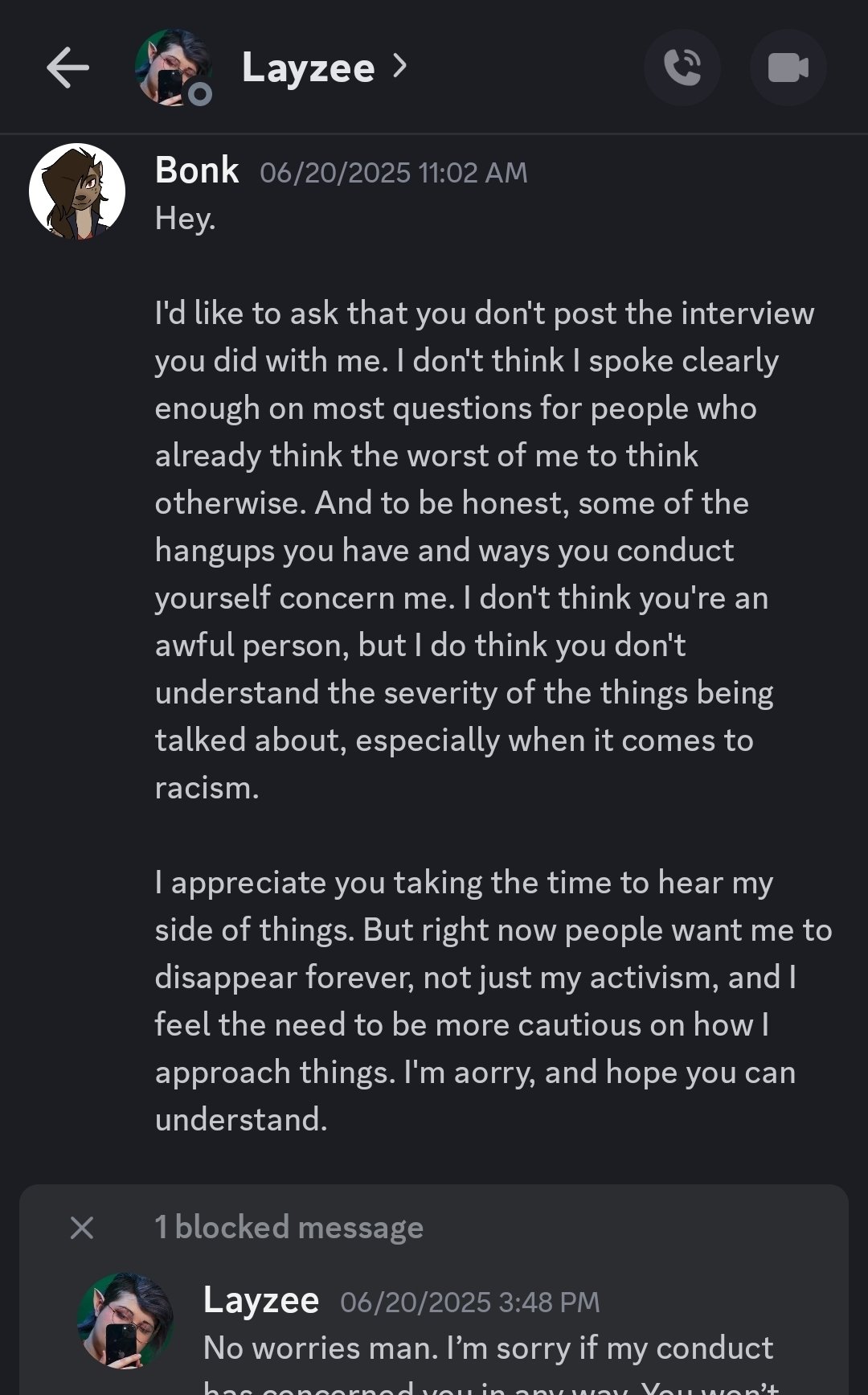Tap the 11:02 AM message timestamp
Image resolution: width=868 pixels, height=1395 pixels.
click(394, 173)
